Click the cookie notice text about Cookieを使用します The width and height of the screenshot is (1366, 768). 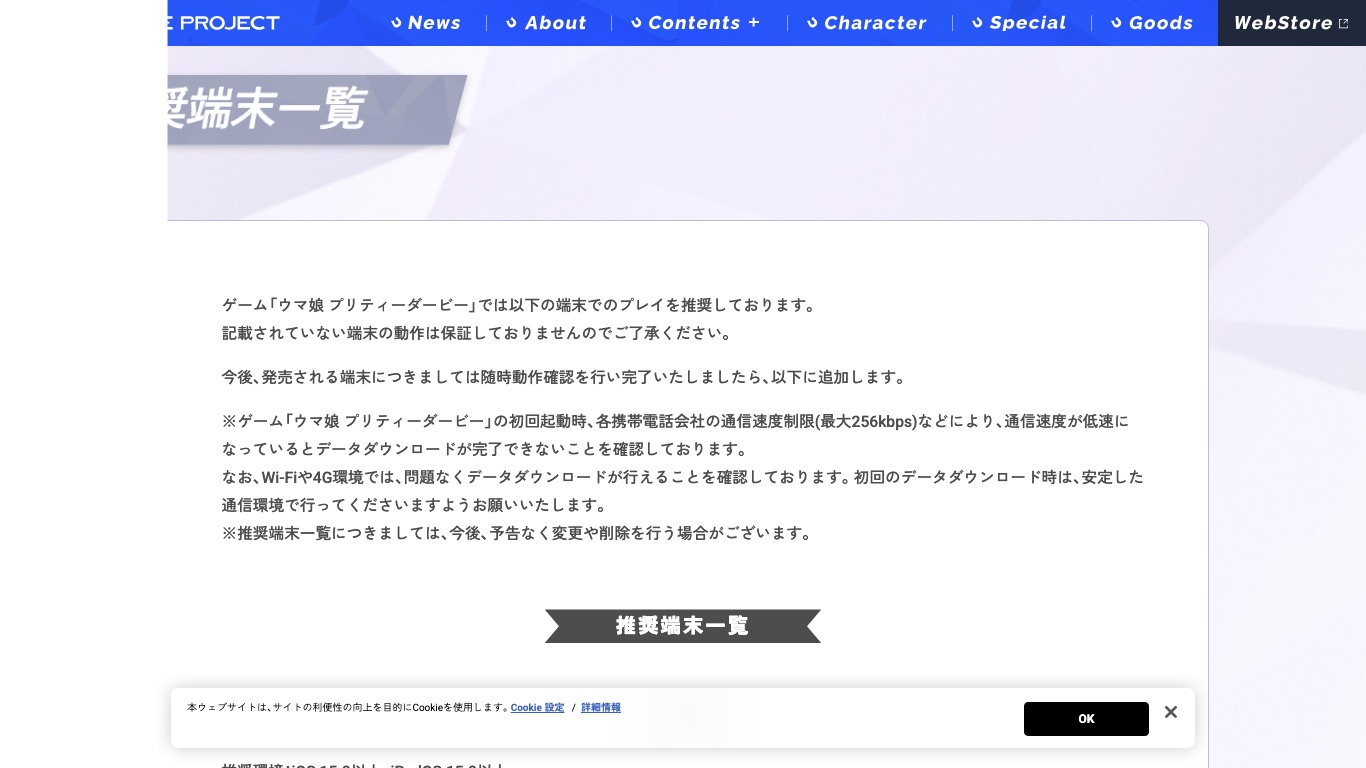coord(348,708)
